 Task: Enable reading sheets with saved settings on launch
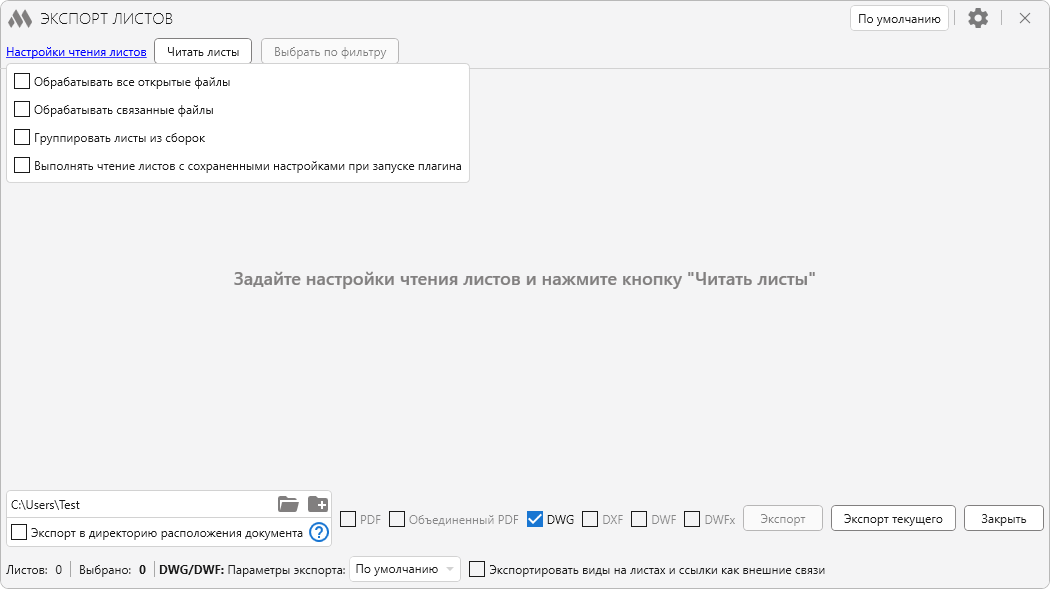coord(22,165)
